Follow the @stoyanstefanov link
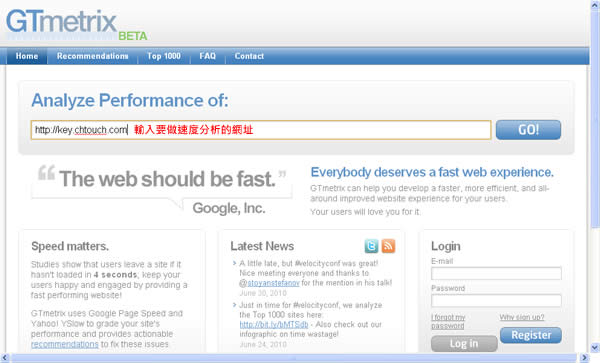The width and height of the screenshot is (600, 363). (273, 283)
